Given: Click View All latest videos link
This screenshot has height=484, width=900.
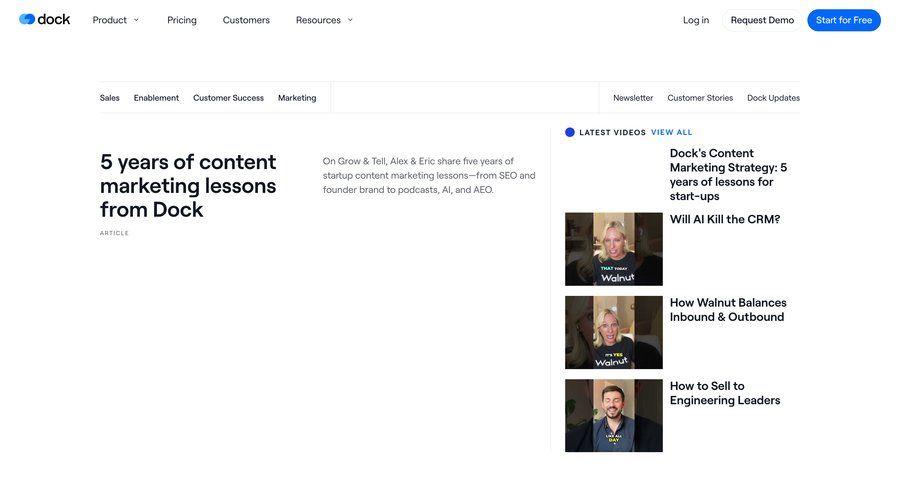Looking at the screenshot, I should (671, 132).
